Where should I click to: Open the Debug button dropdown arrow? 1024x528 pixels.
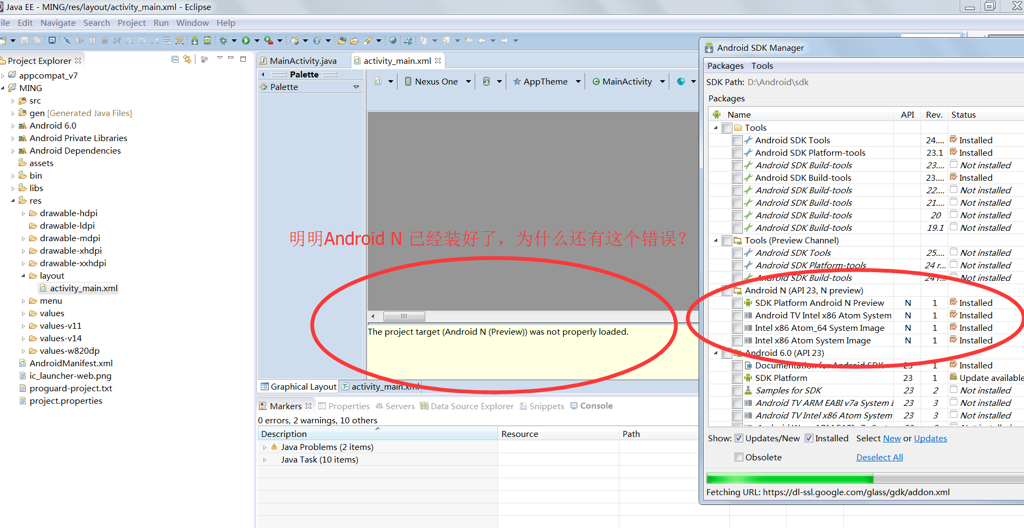click(x=234, y=41)
